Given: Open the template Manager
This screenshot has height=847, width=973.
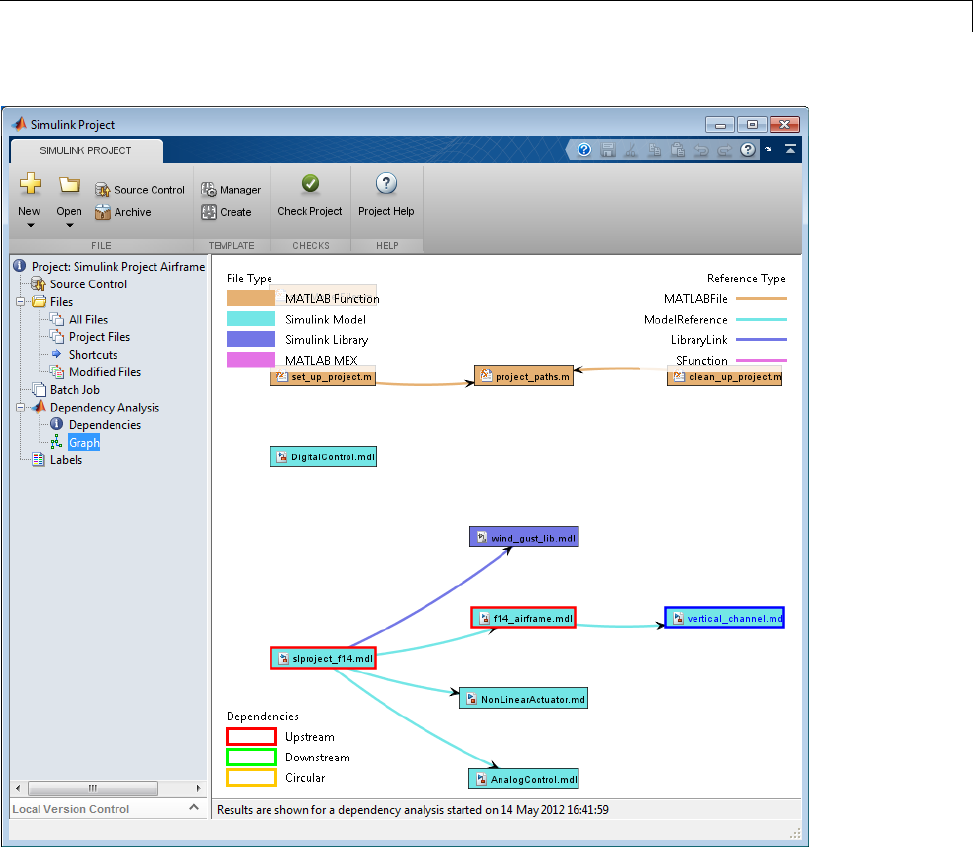Looking at the screenshot, I should point(231,190).
